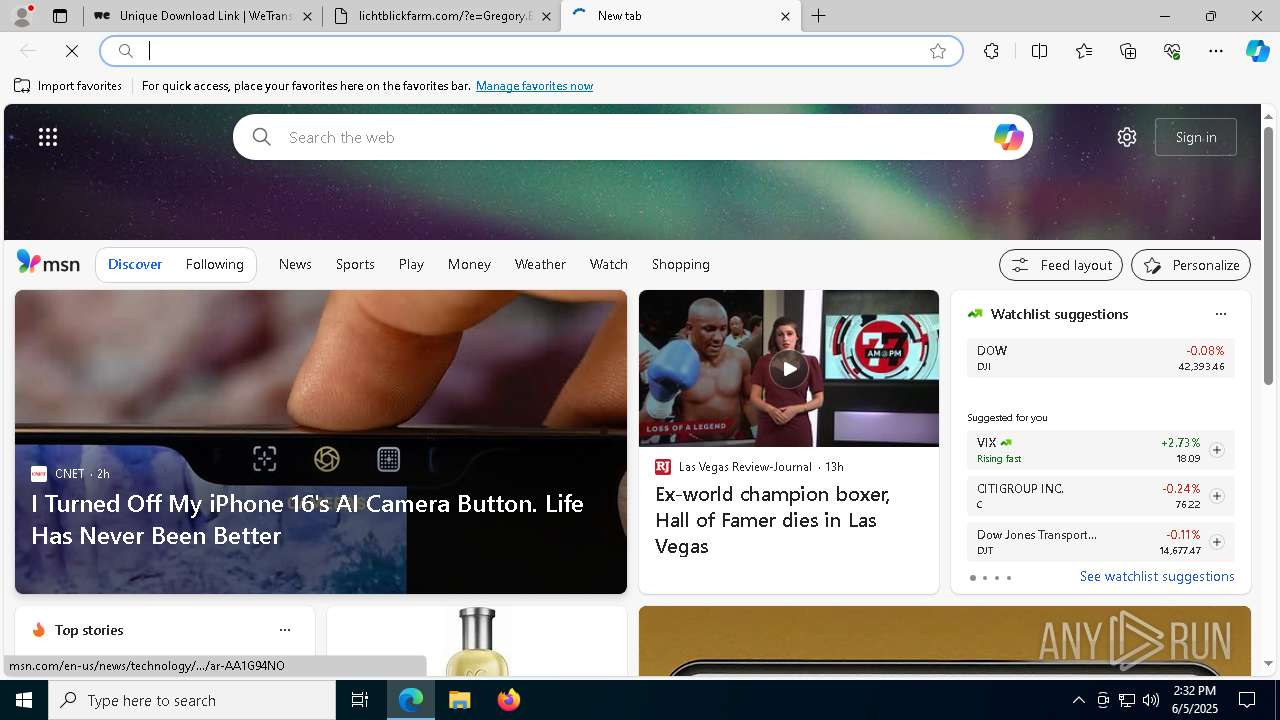Viewport: 1280px width, 720px height.
Task: Open Settings and more ellipsis menu
Action: pos(1216,51)
